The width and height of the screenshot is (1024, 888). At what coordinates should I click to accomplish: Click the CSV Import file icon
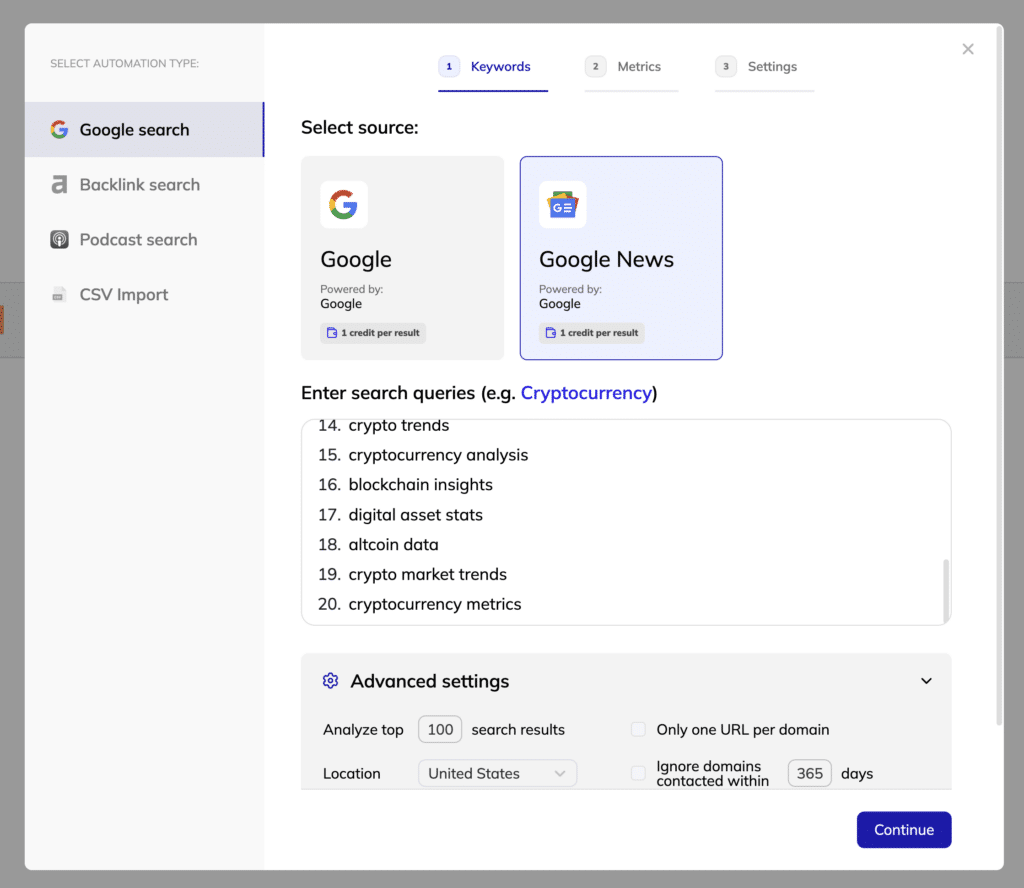coord(59,294)
